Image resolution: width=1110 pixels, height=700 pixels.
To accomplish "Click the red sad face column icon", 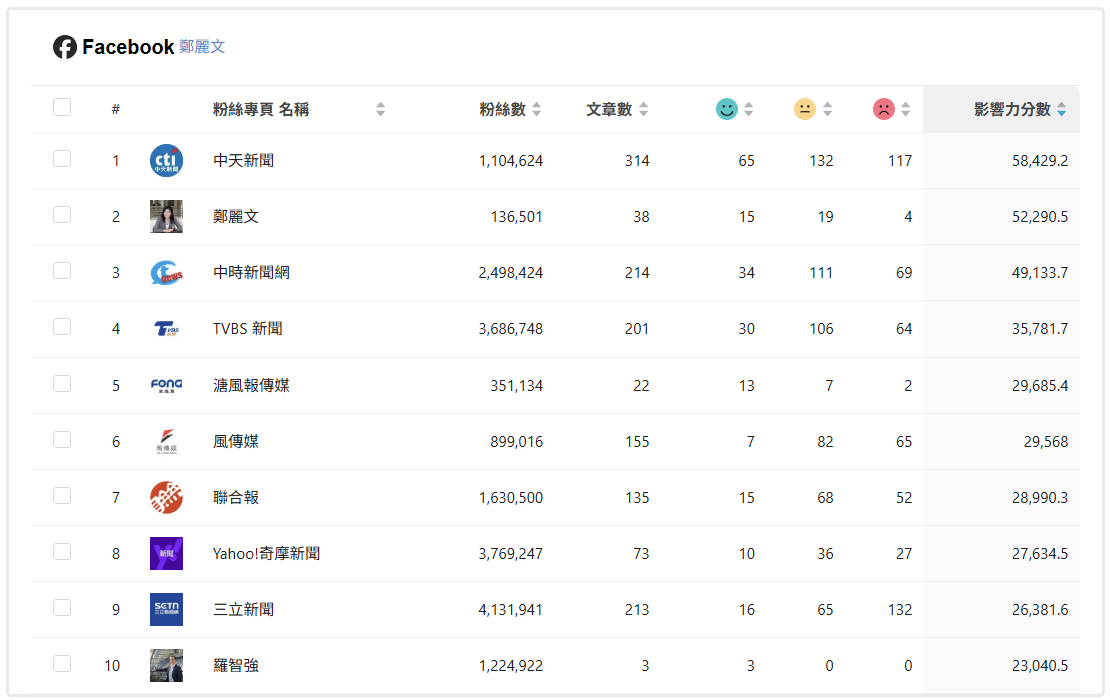I will point(883,109).
